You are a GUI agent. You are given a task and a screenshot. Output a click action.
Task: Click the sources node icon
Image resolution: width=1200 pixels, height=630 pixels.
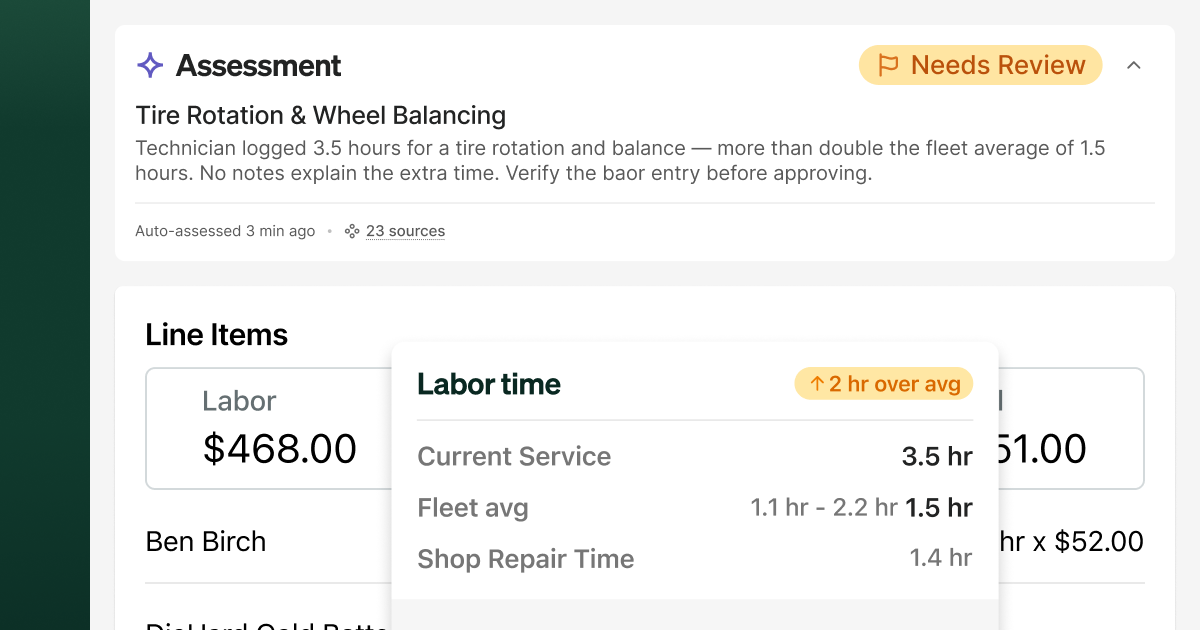click(x=352, y=231)
